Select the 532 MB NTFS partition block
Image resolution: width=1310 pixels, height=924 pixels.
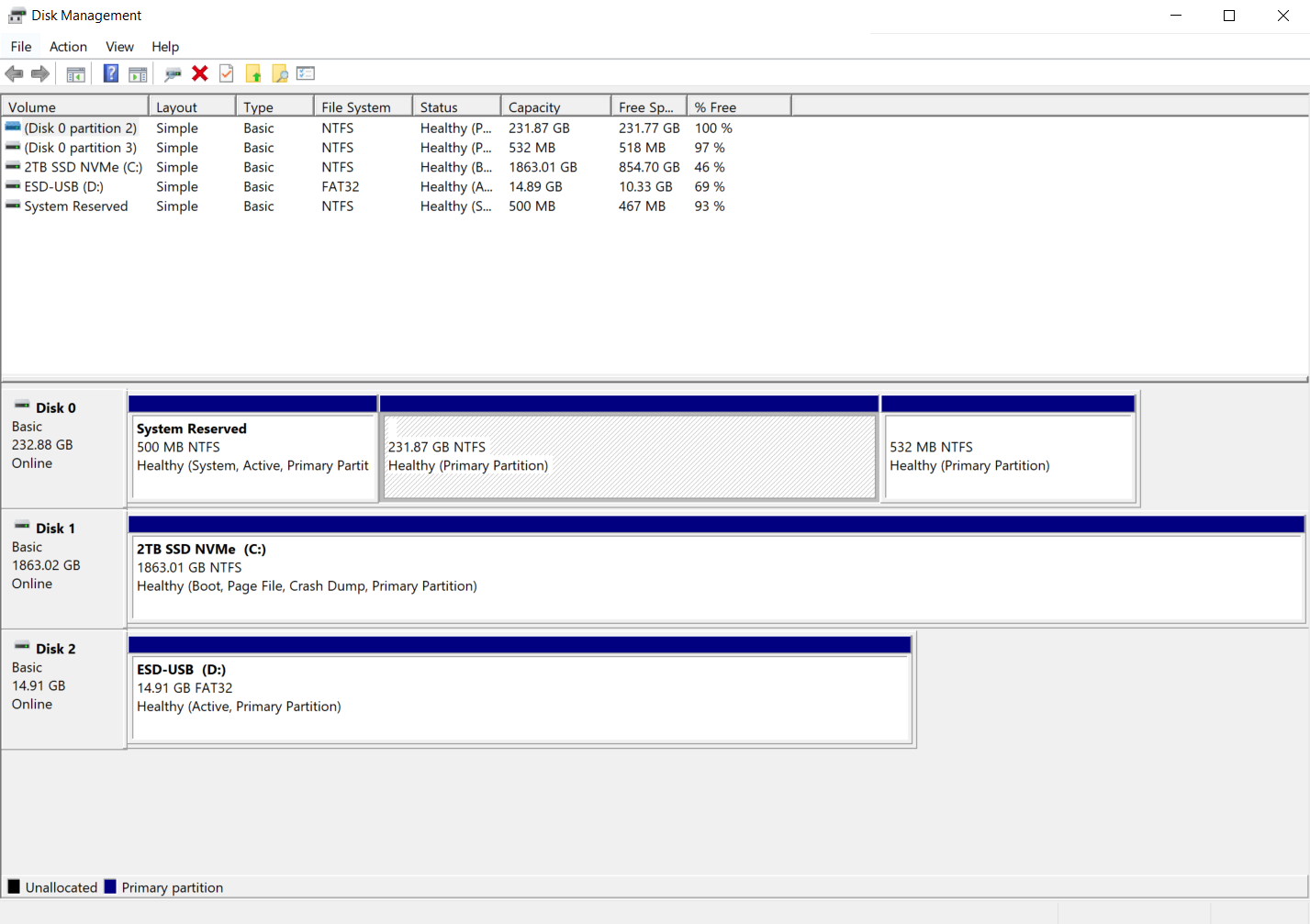coord(1009,449)
